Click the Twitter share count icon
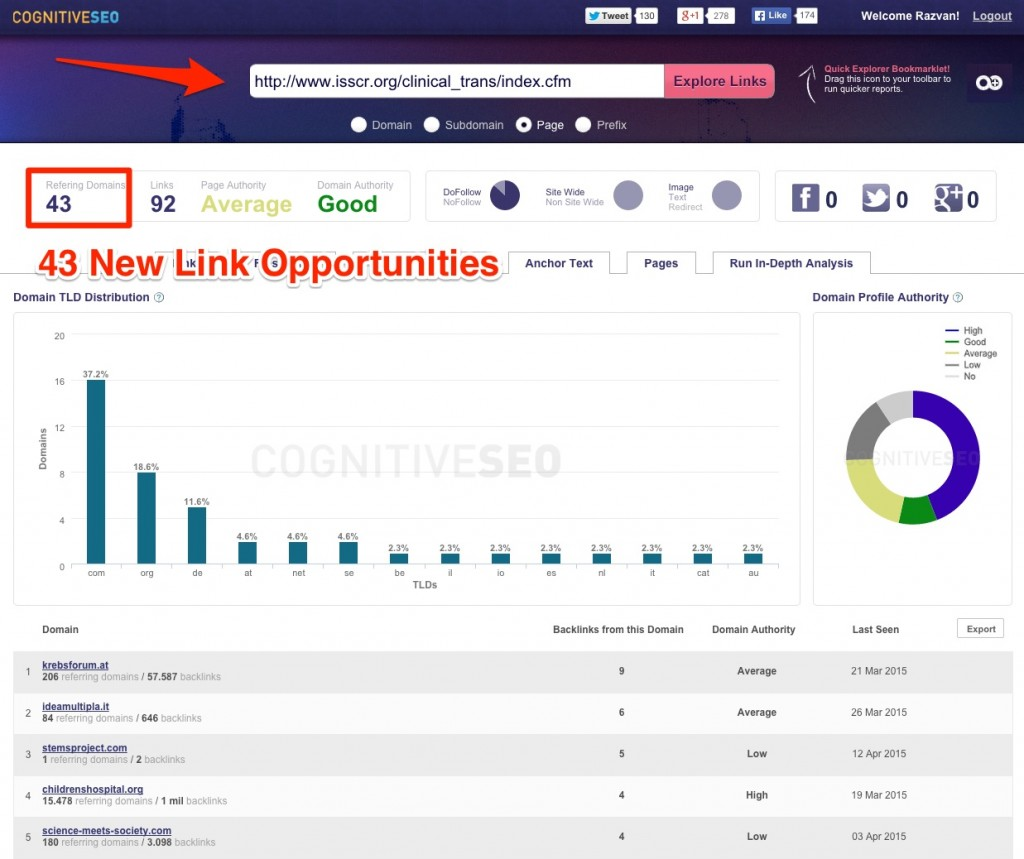The height and width of the screenshot is (859, 1024). pos(876,198)
